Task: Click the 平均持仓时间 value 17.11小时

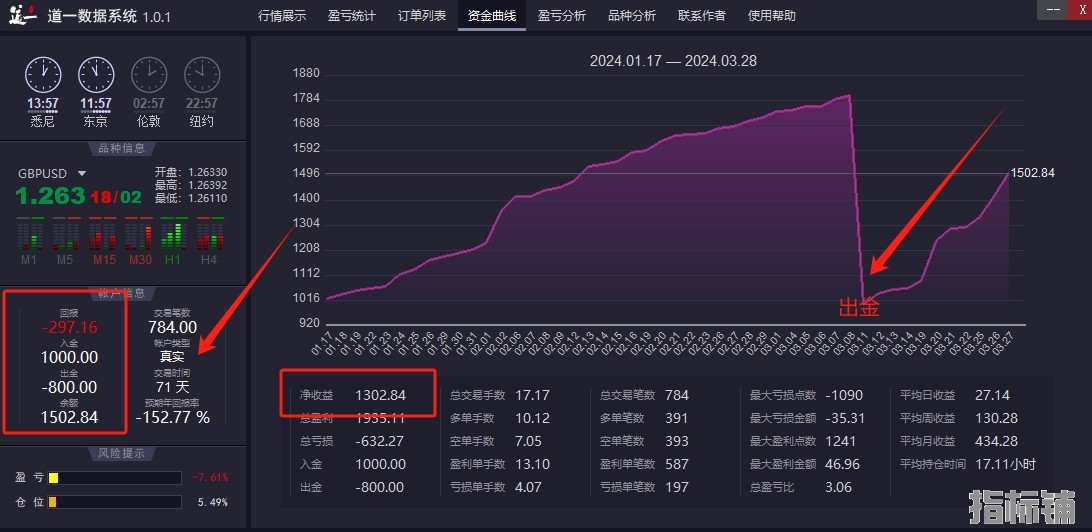Action: [1006, 464]
